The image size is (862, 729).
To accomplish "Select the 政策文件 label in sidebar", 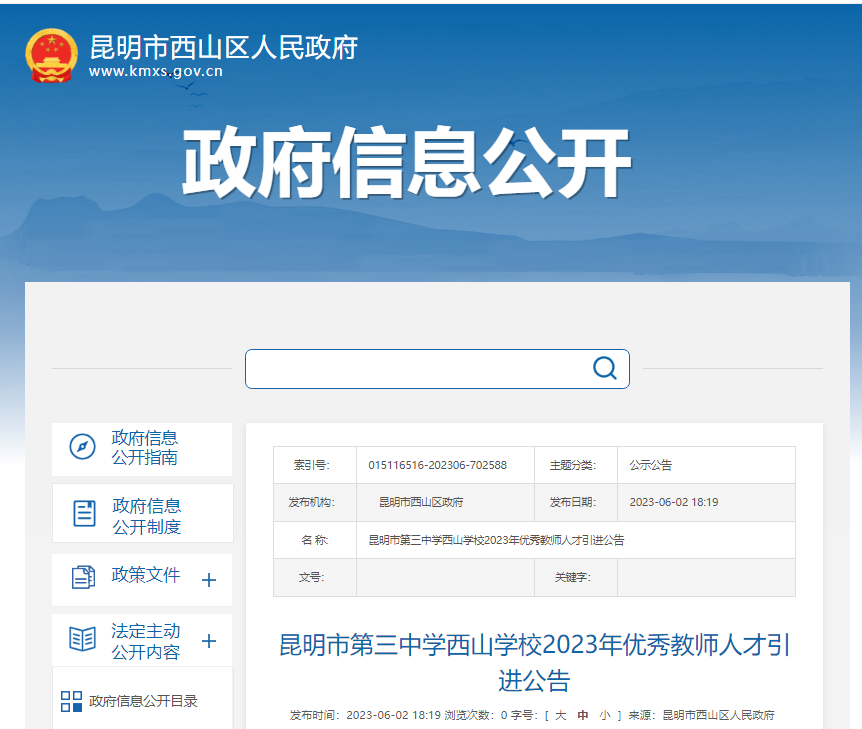I will 146,575.
